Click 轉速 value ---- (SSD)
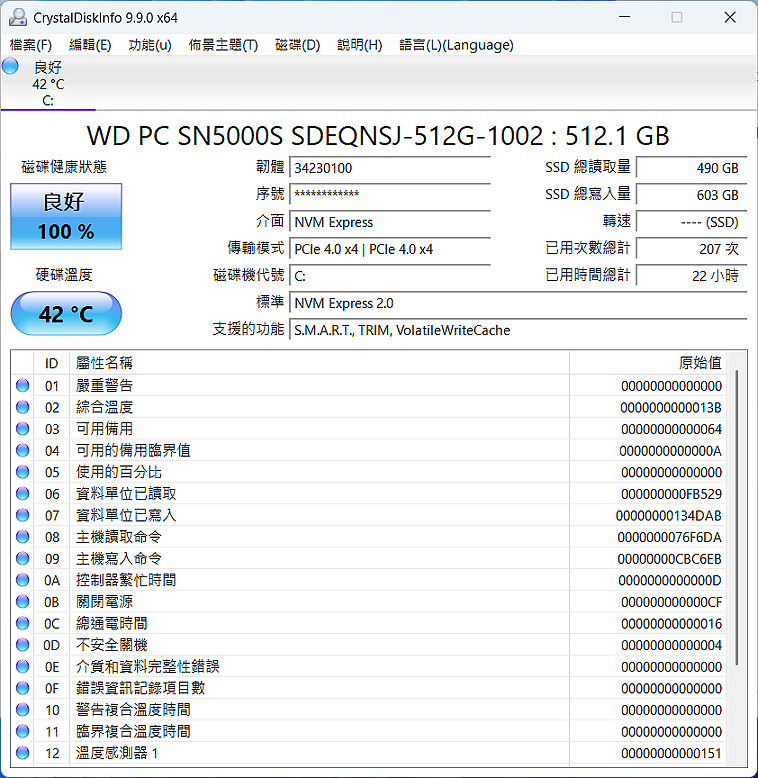This screenshot has height=778, width=758. 692,222
